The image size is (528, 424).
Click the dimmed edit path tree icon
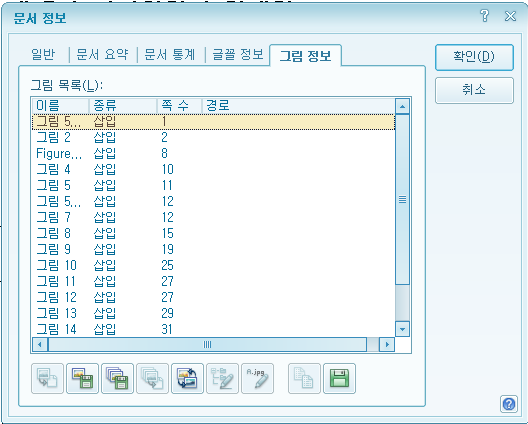pos(223,378)
